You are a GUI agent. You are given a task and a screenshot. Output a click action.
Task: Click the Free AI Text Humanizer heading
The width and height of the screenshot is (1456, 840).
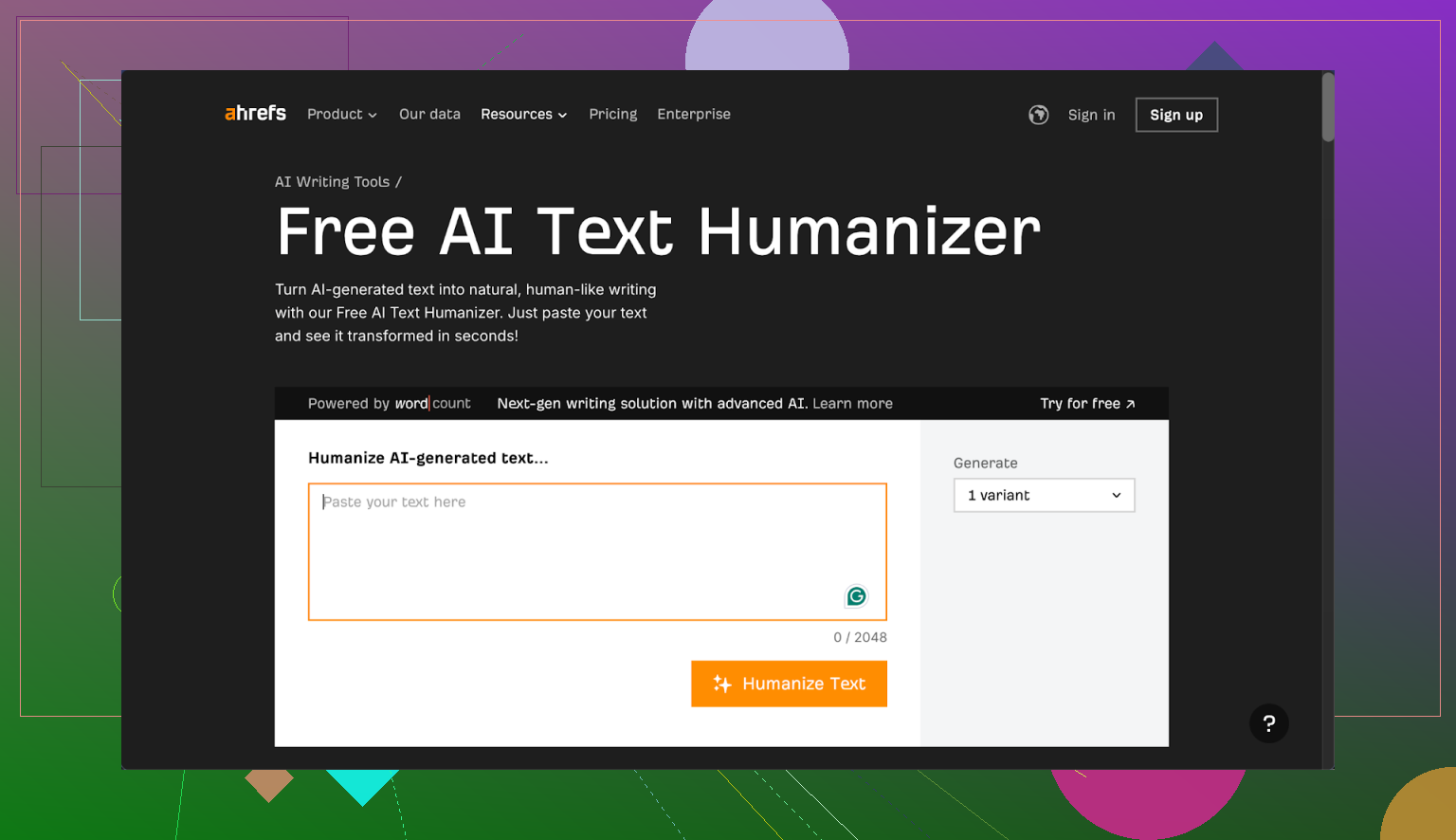[x=658, y=232]
